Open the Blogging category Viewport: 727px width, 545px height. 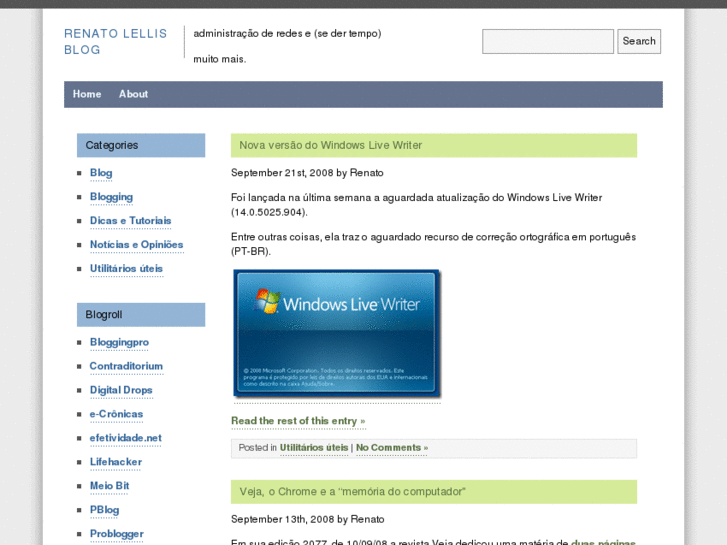(111, 197)
